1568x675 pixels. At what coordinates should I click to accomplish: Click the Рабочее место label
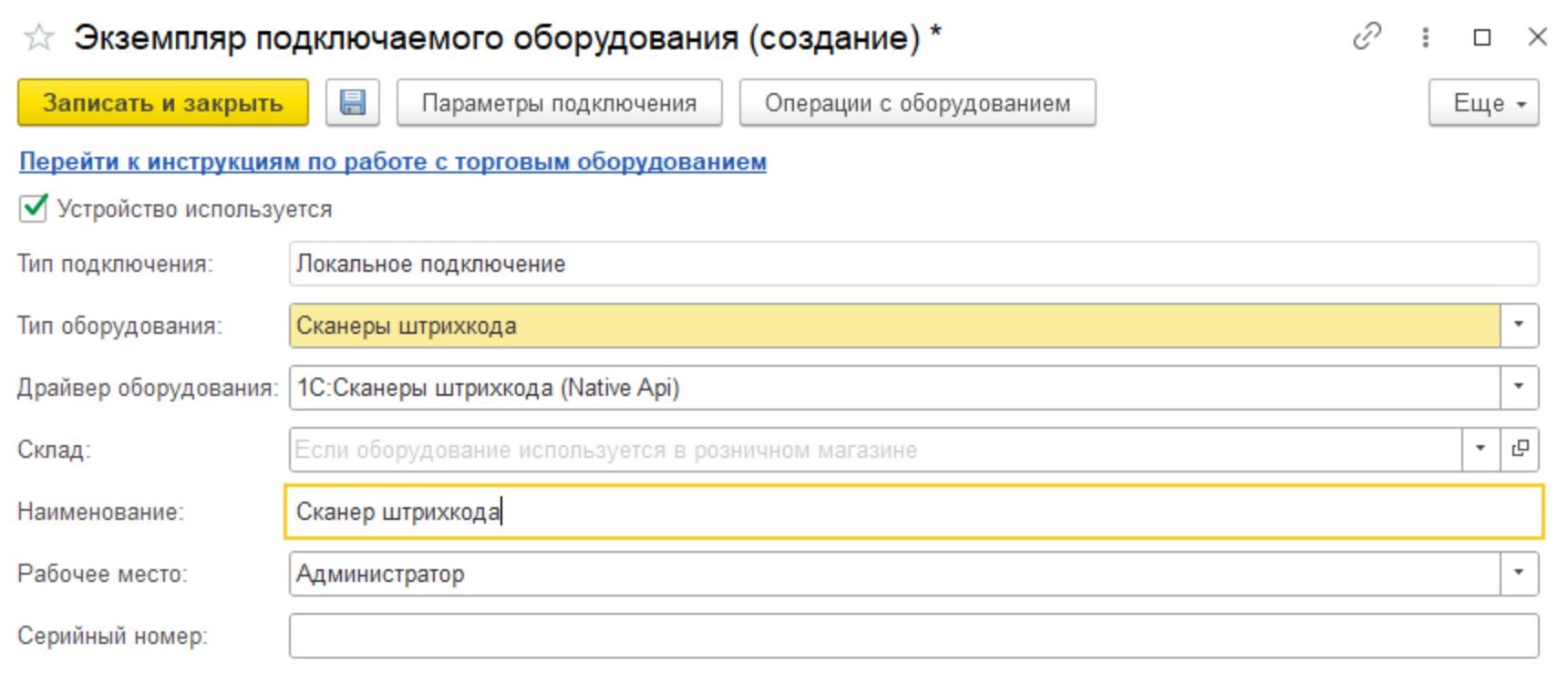(x=102, y=574)
